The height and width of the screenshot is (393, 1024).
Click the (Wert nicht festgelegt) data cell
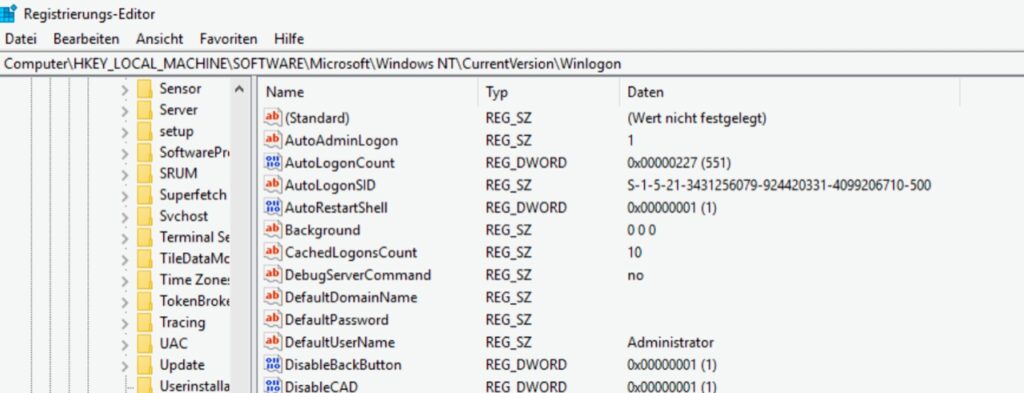click(697, 118)
